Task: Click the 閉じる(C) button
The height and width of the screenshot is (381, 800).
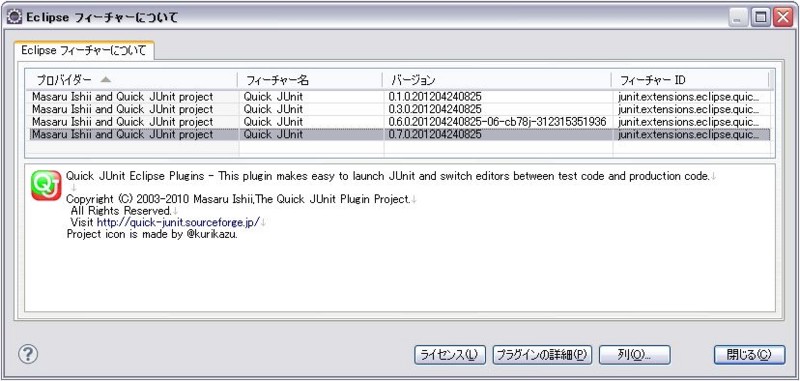Action: [749, 354]
